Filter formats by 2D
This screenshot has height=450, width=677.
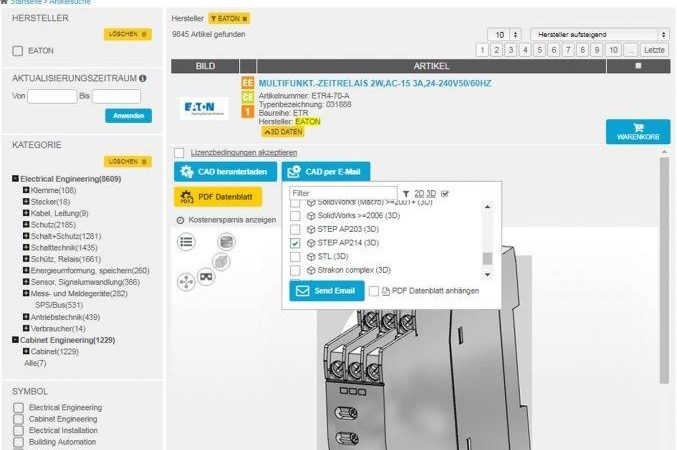point(419,194)
